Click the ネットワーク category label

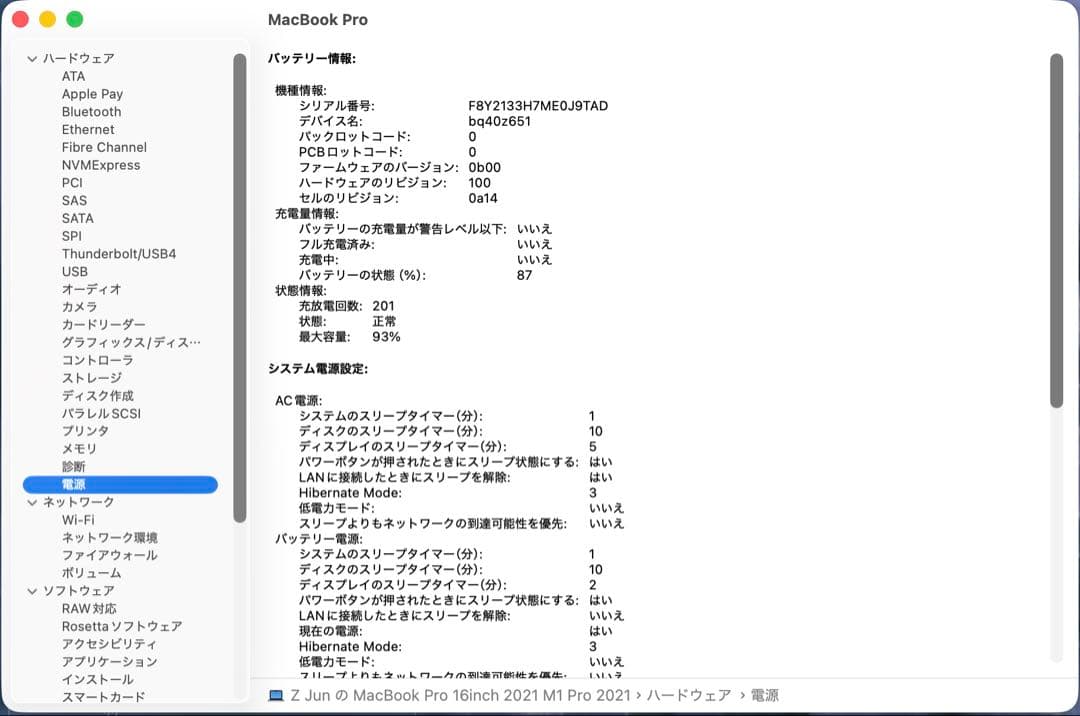point(79,503)
